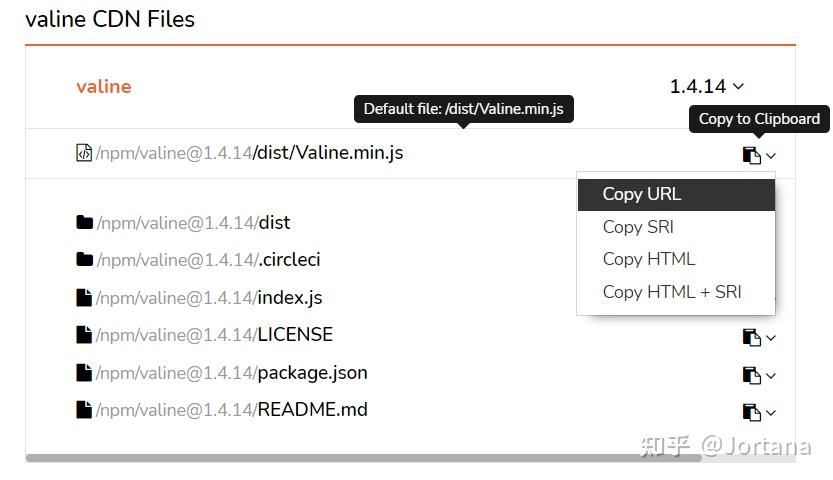
Task: Open the 1.4.14 version dropdown
Action: (706, 87)
